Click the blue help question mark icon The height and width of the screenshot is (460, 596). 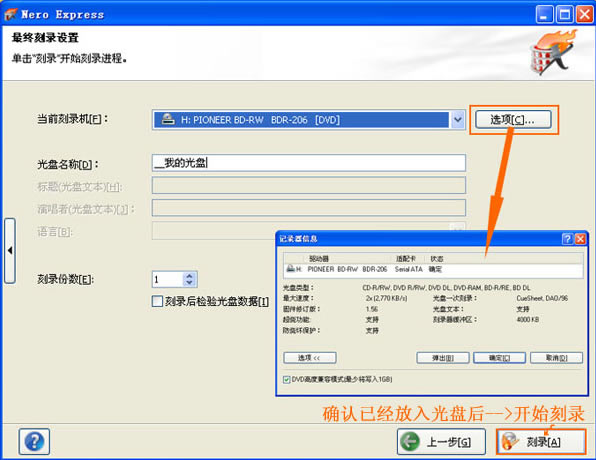coord(34,441)
